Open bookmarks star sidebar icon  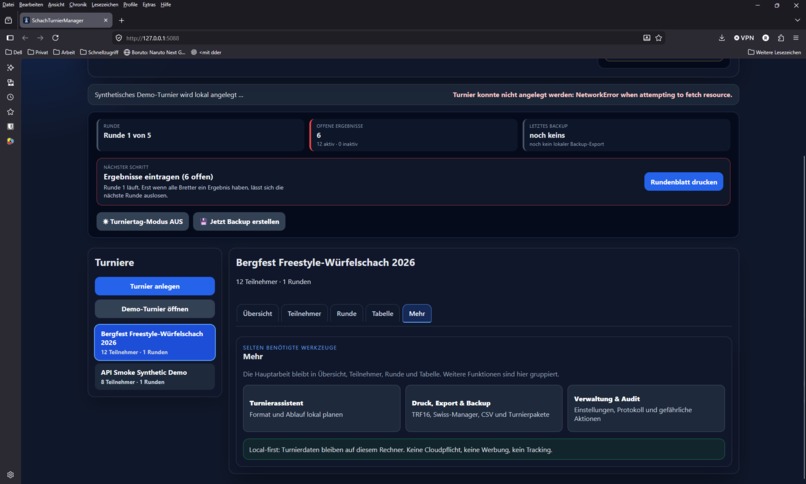(x=10, y=112)
